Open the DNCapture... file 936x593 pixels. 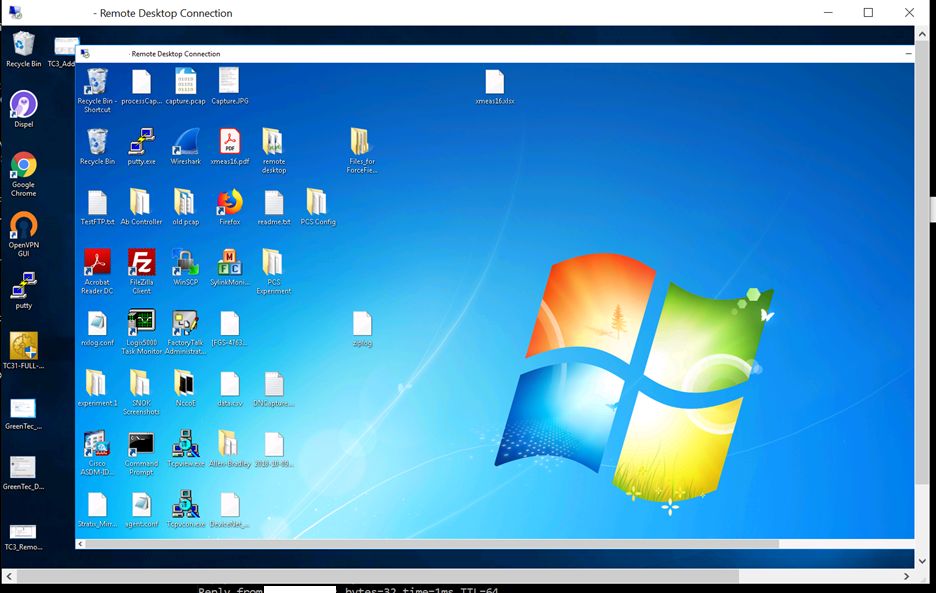tap(273, 389)
